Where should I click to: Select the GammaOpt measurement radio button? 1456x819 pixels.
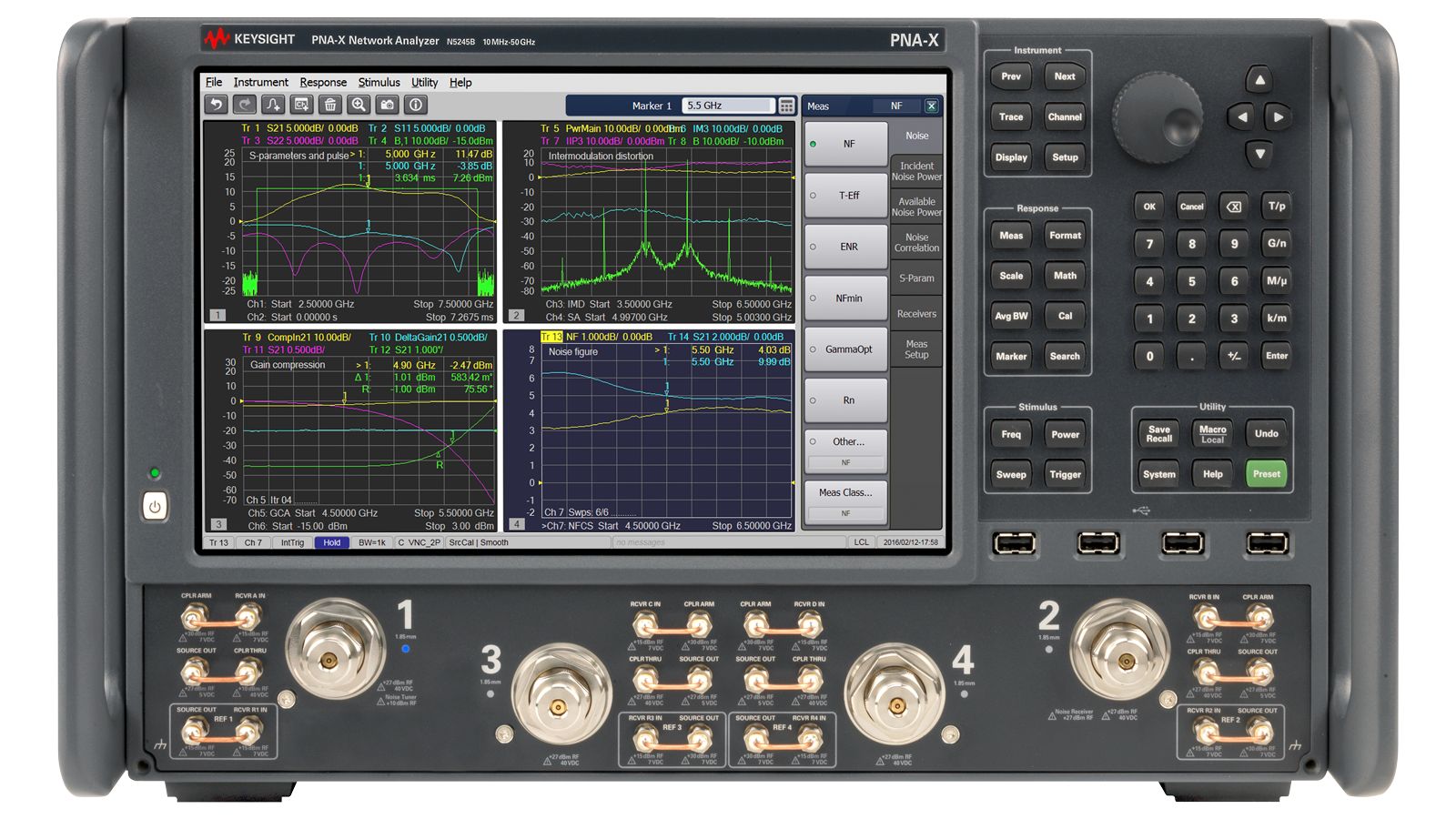coord(844,349)
